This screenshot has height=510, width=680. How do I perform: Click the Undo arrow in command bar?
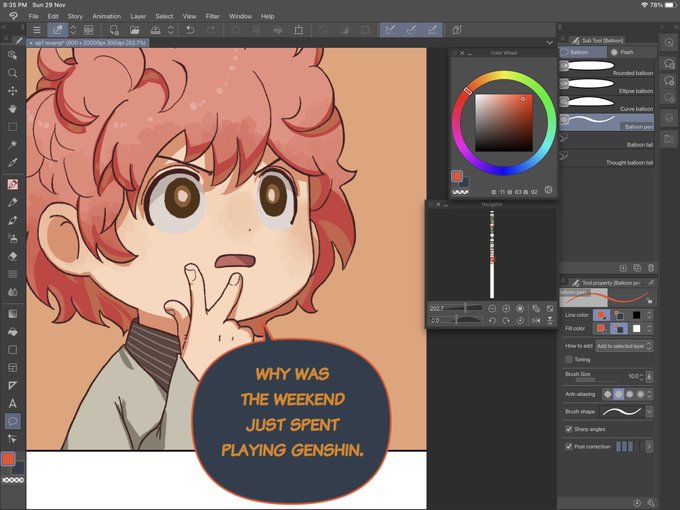click(x=190, y=30)
